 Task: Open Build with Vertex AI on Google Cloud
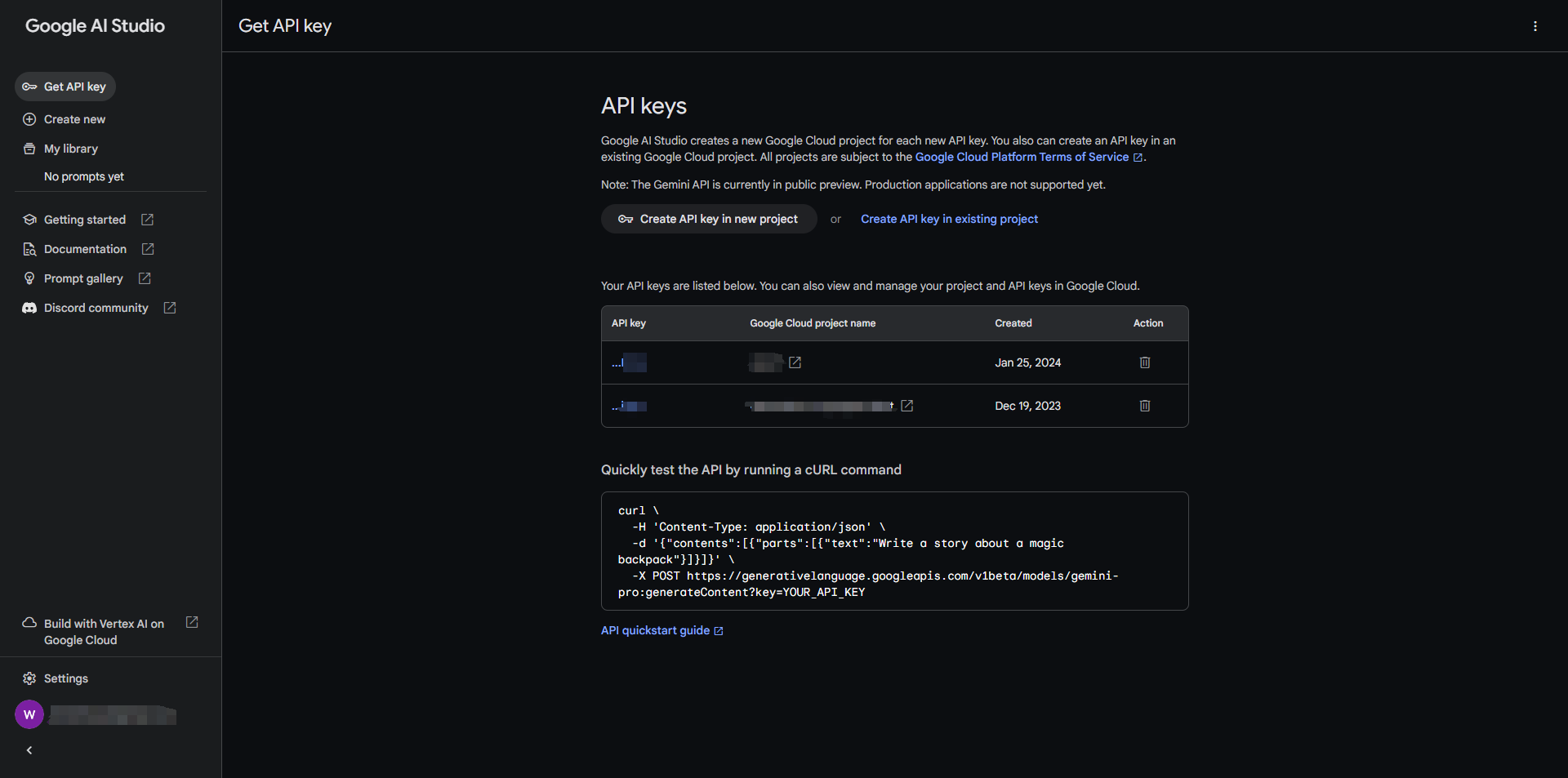pyautogui.click(x=104, y=632)
